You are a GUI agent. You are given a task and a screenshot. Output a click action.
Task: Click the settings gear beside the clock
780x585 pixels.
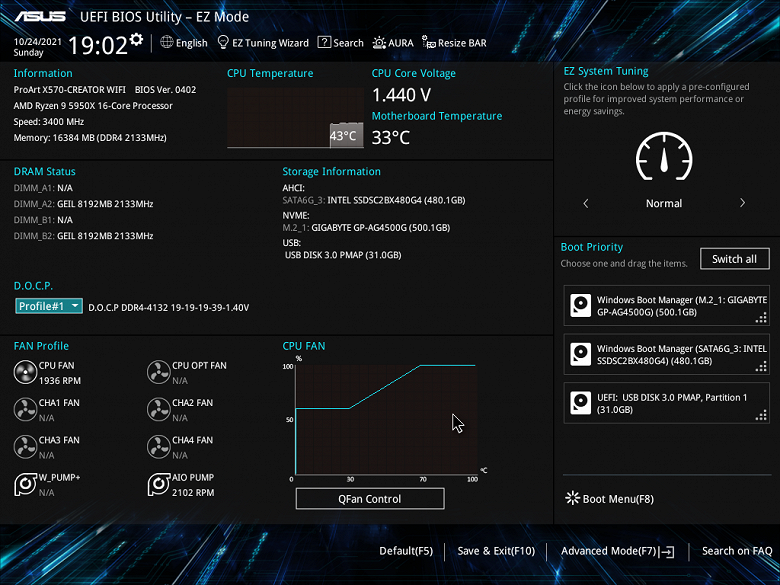pyautogui.click(x=136, y=39)
